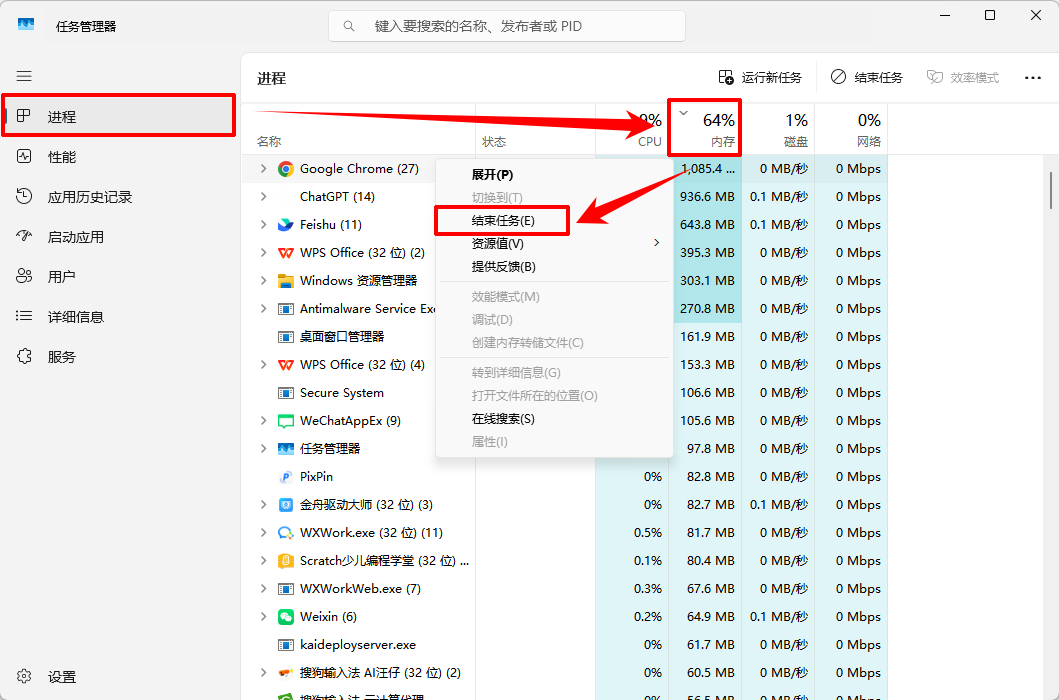Open the hamburger navigation menu
1059x700 pixels.
pos(24,76)
